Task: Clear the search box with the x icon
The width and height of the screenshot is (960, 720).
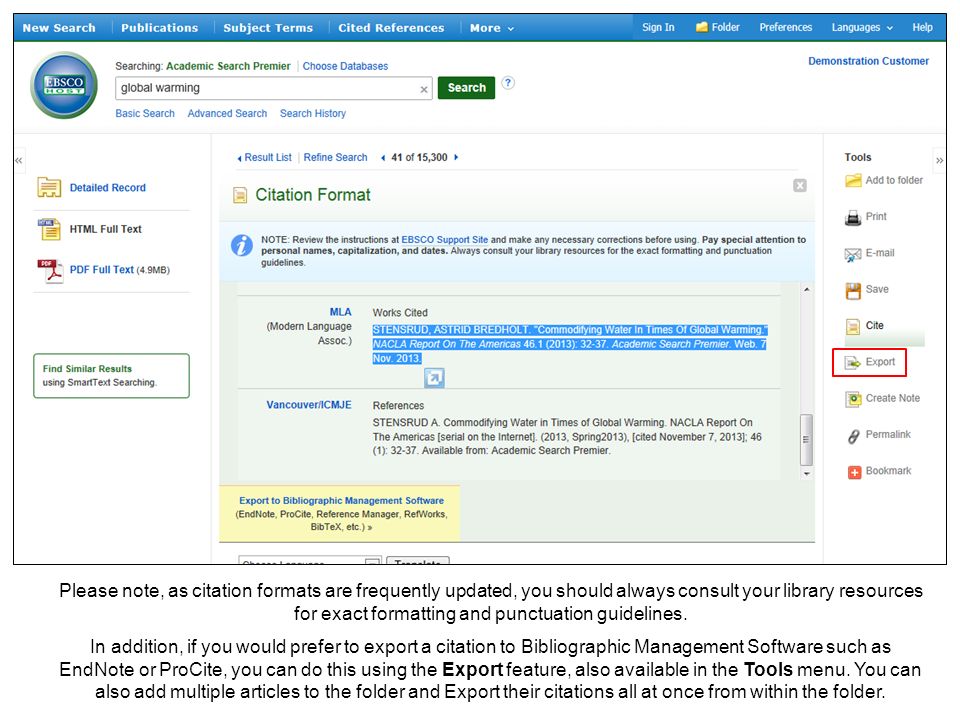Action: (424, 89)
